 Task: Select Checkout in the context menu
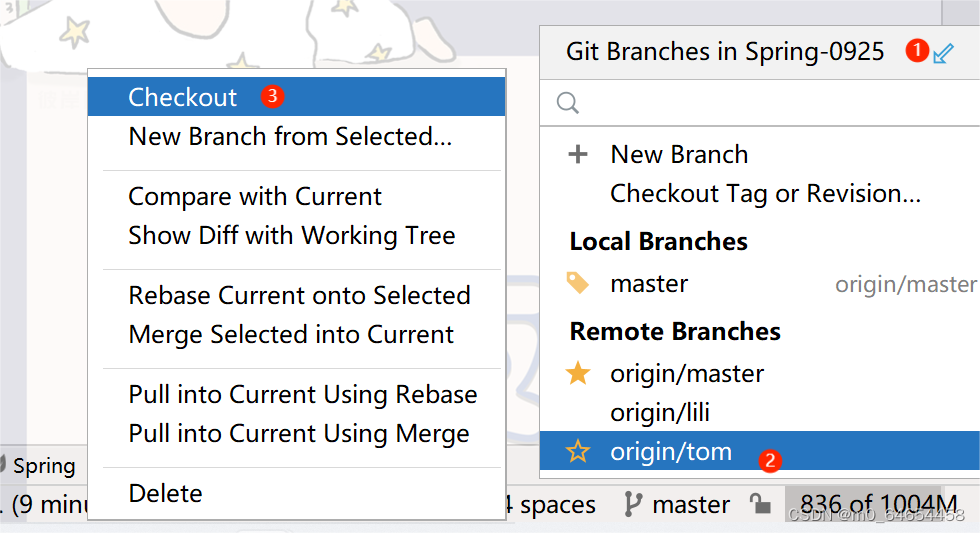click(296, 97)
